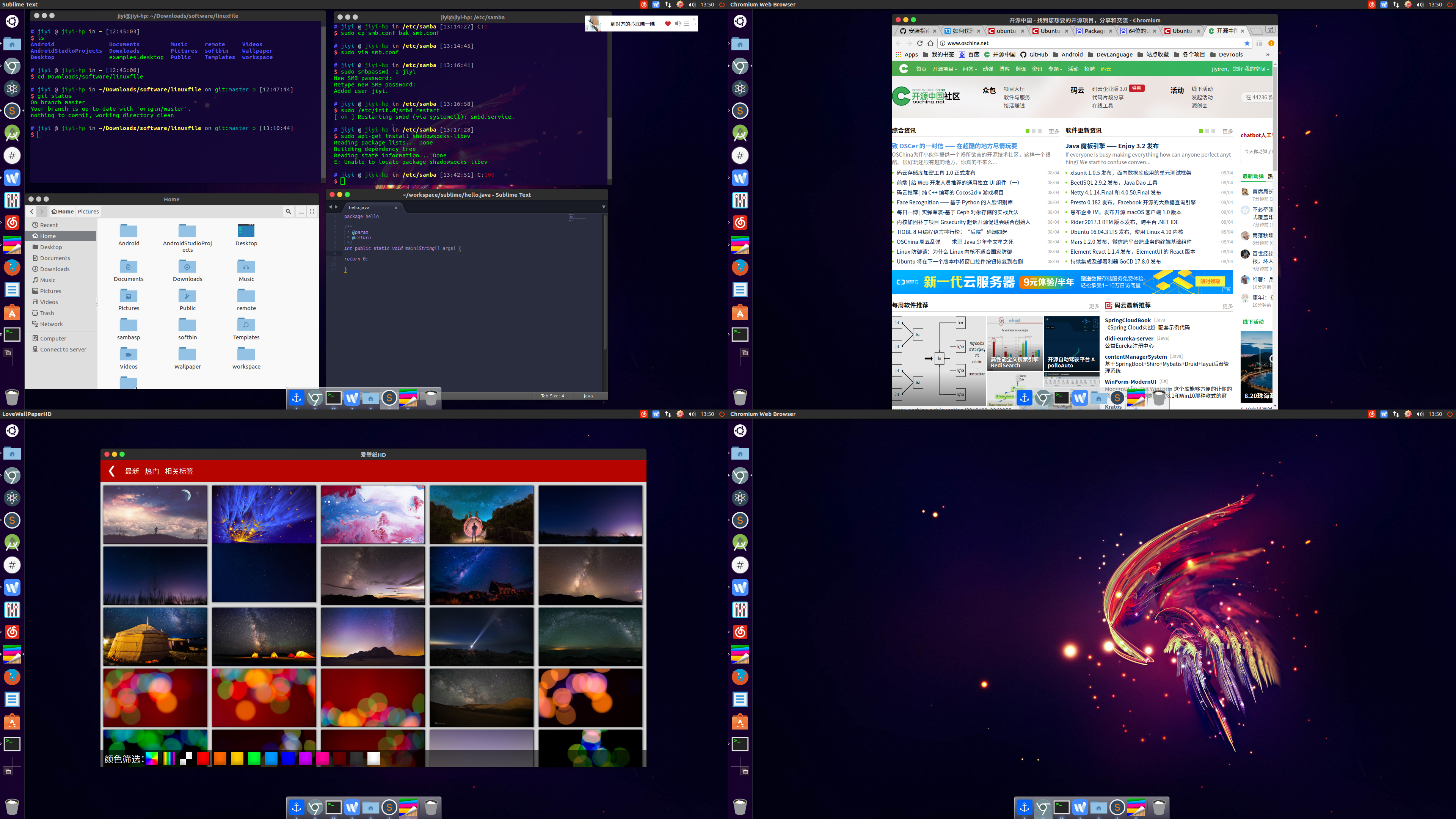Open search in the Files window
The width and height of the screenshot is (1456, 819).
288,212
